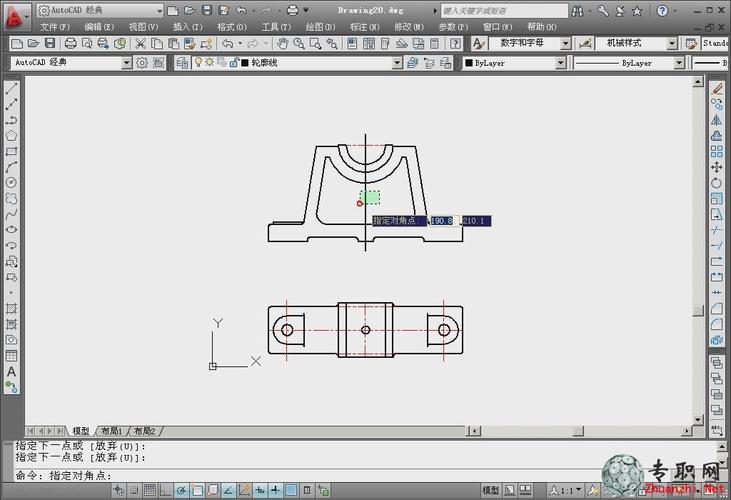Open the Layer Properties Manager
The height and width of the screenshot is (500, 731).
tap(182, 62)
